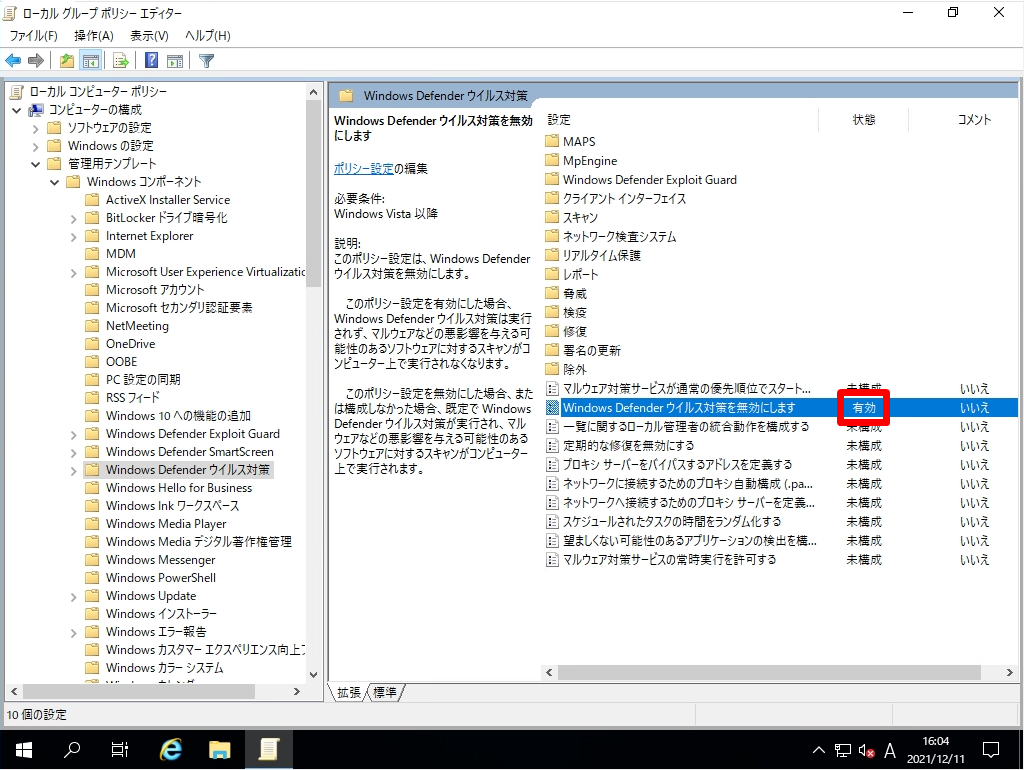Screen dimensions: 1024x770
Task: Click ポリシー設定 edit link
Action: coord(364,168)
